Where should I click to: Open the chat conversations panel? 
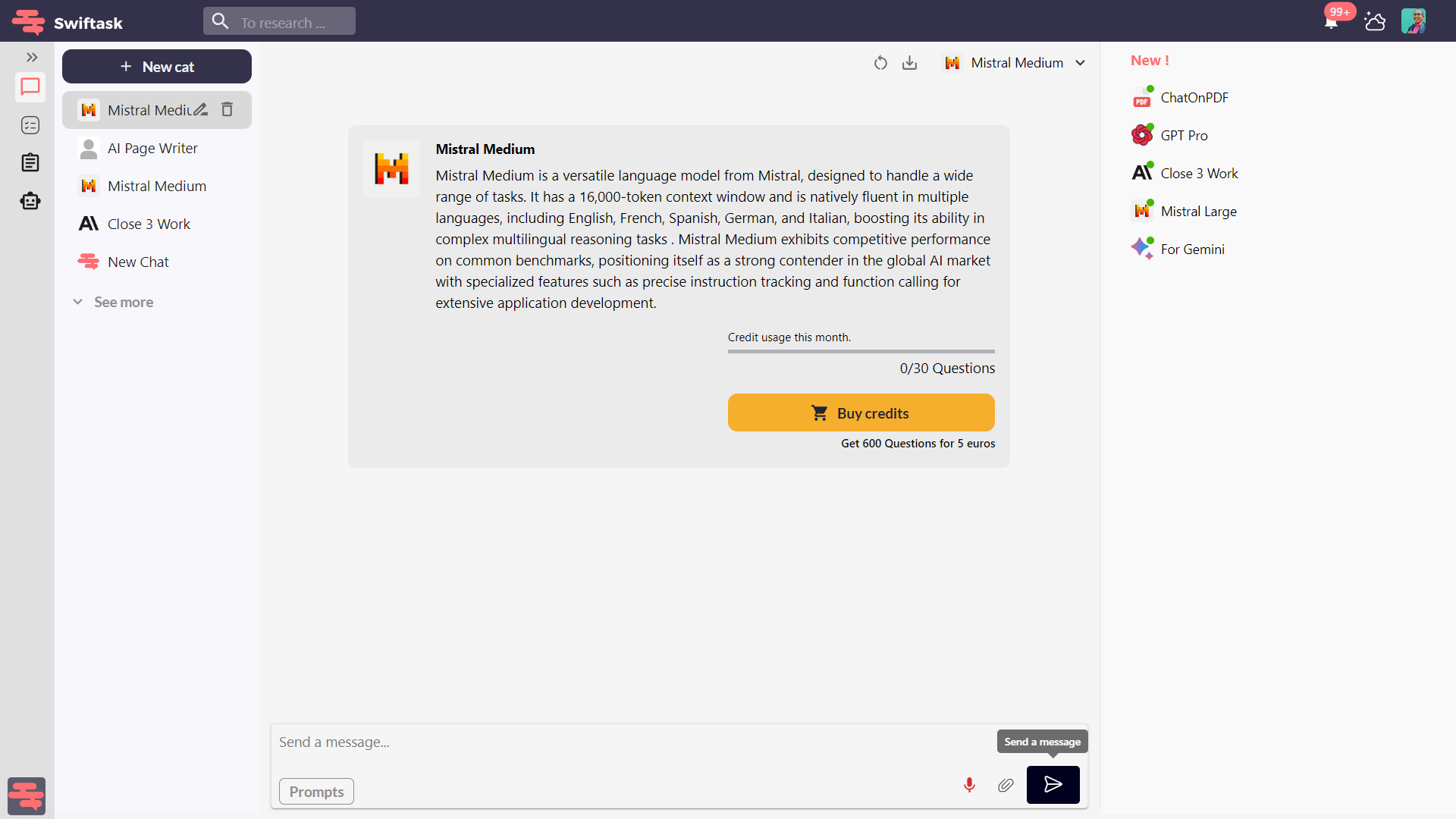(30, 87)
